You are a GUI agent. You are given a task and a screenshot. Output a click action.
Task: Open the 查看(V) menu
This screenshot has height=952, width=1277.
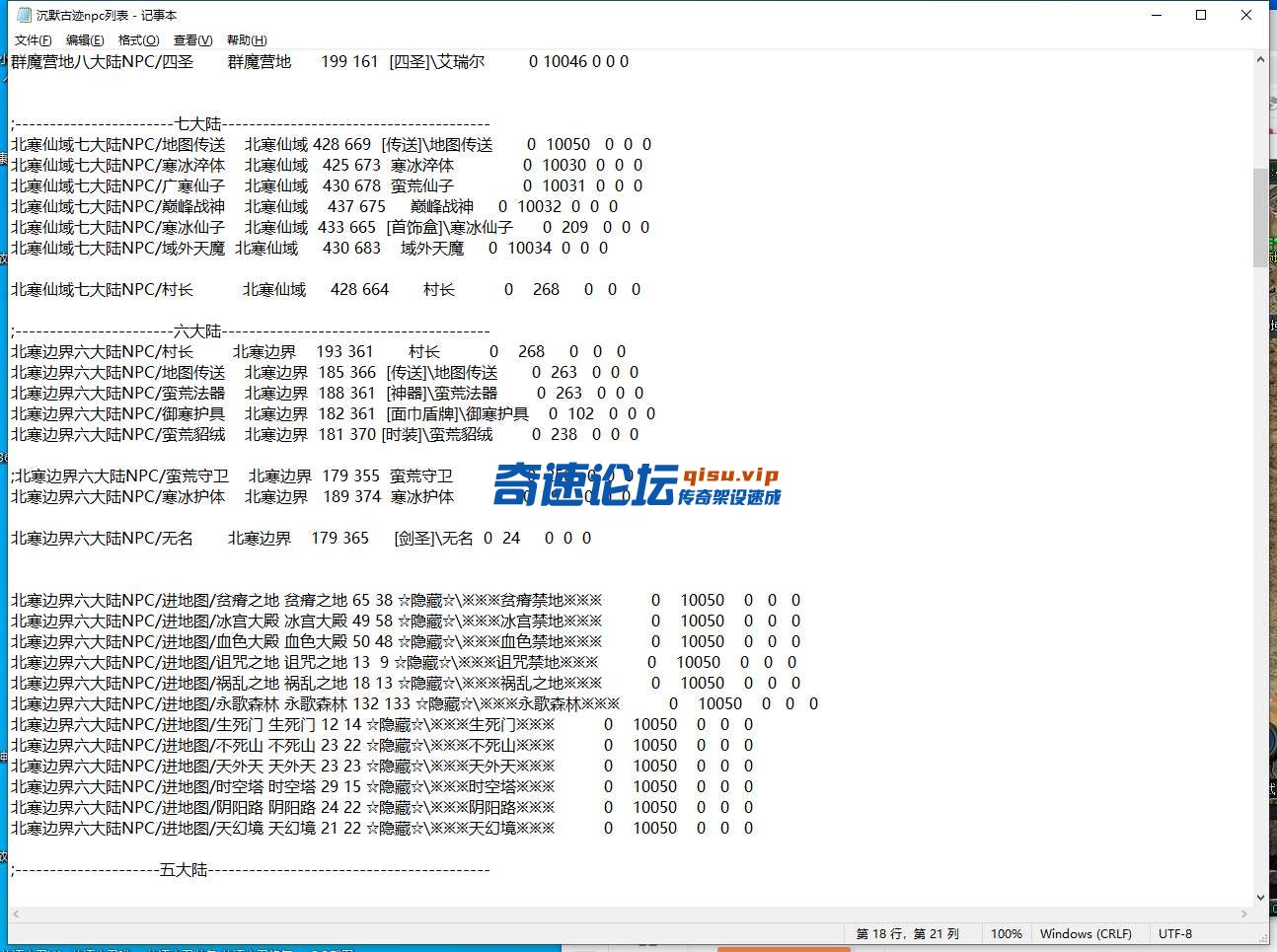(x=192, y=40)
